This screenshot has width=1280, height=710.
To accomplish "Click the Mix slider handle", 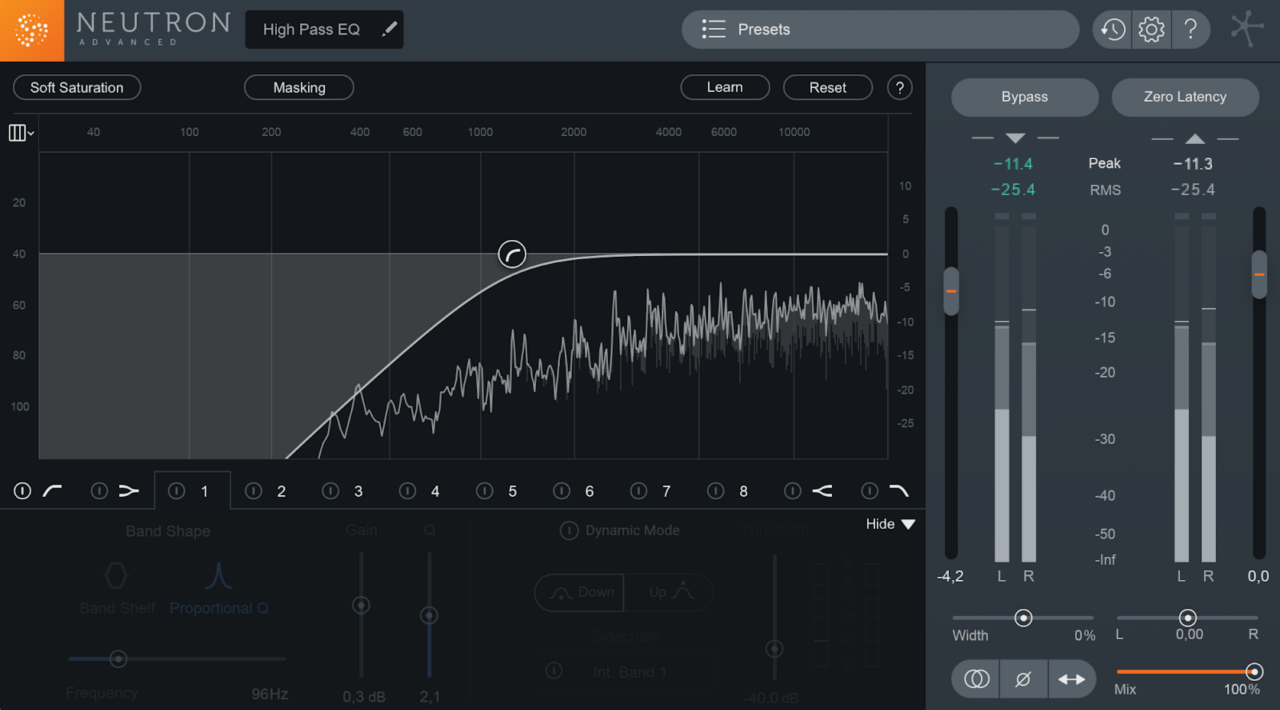I will (x=1254, y=672).
